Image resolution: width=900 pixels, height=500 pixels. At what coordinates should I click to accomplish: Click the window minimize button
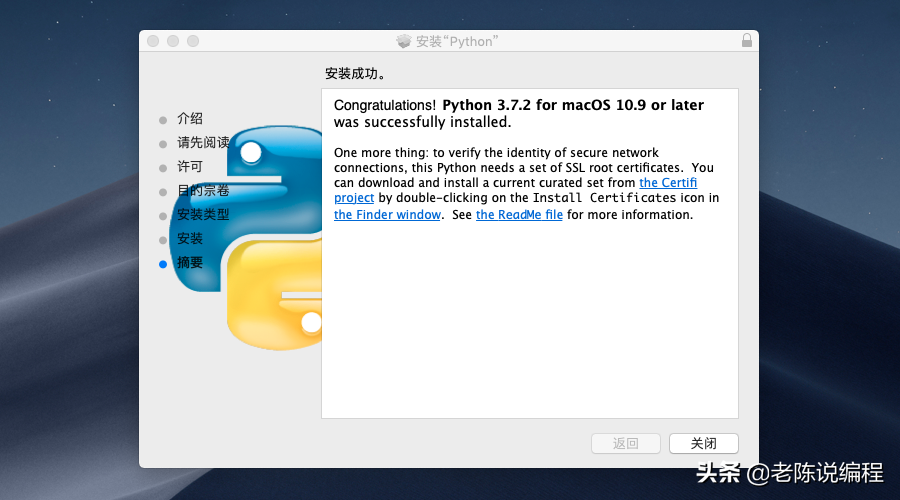[x=173, y=41]
